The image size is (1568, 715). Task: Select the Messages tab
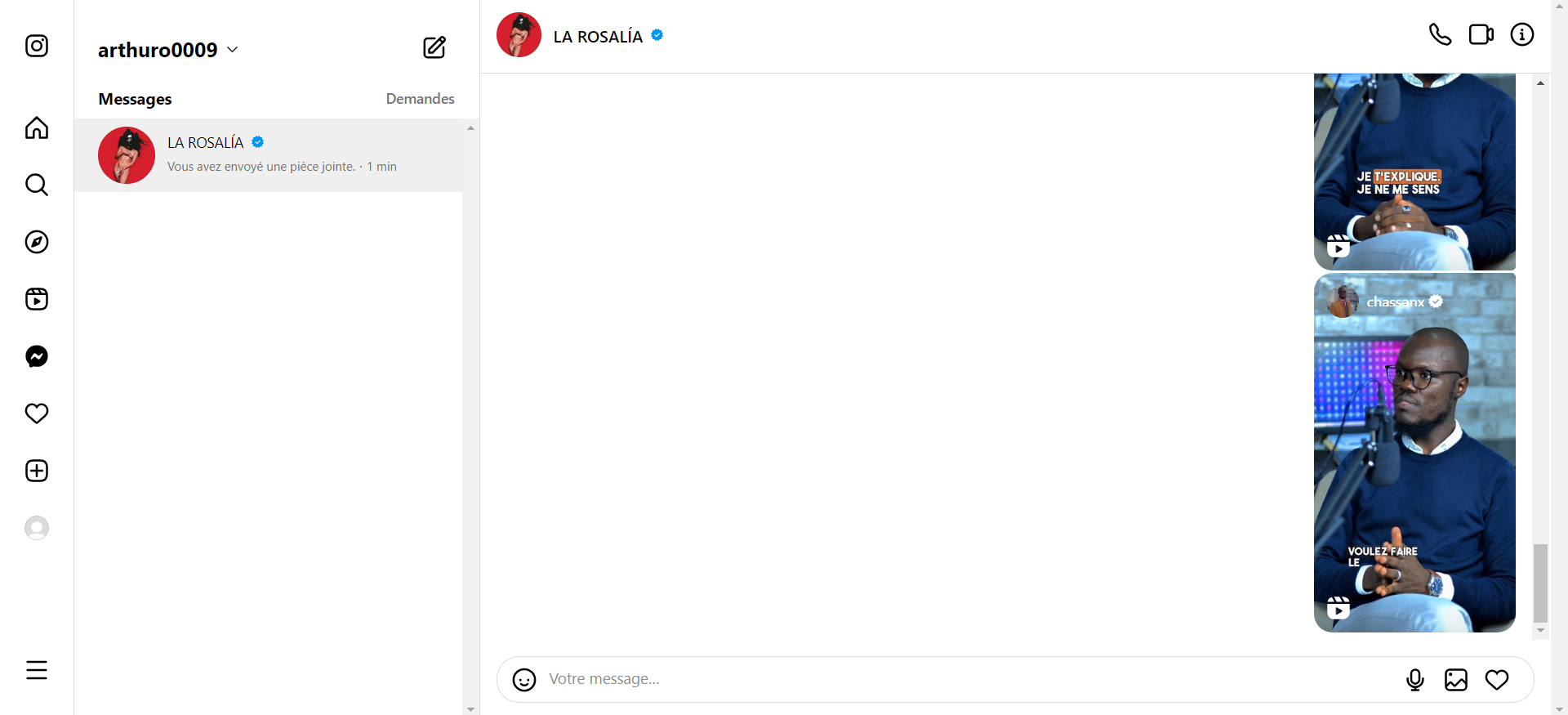(135, 99)
